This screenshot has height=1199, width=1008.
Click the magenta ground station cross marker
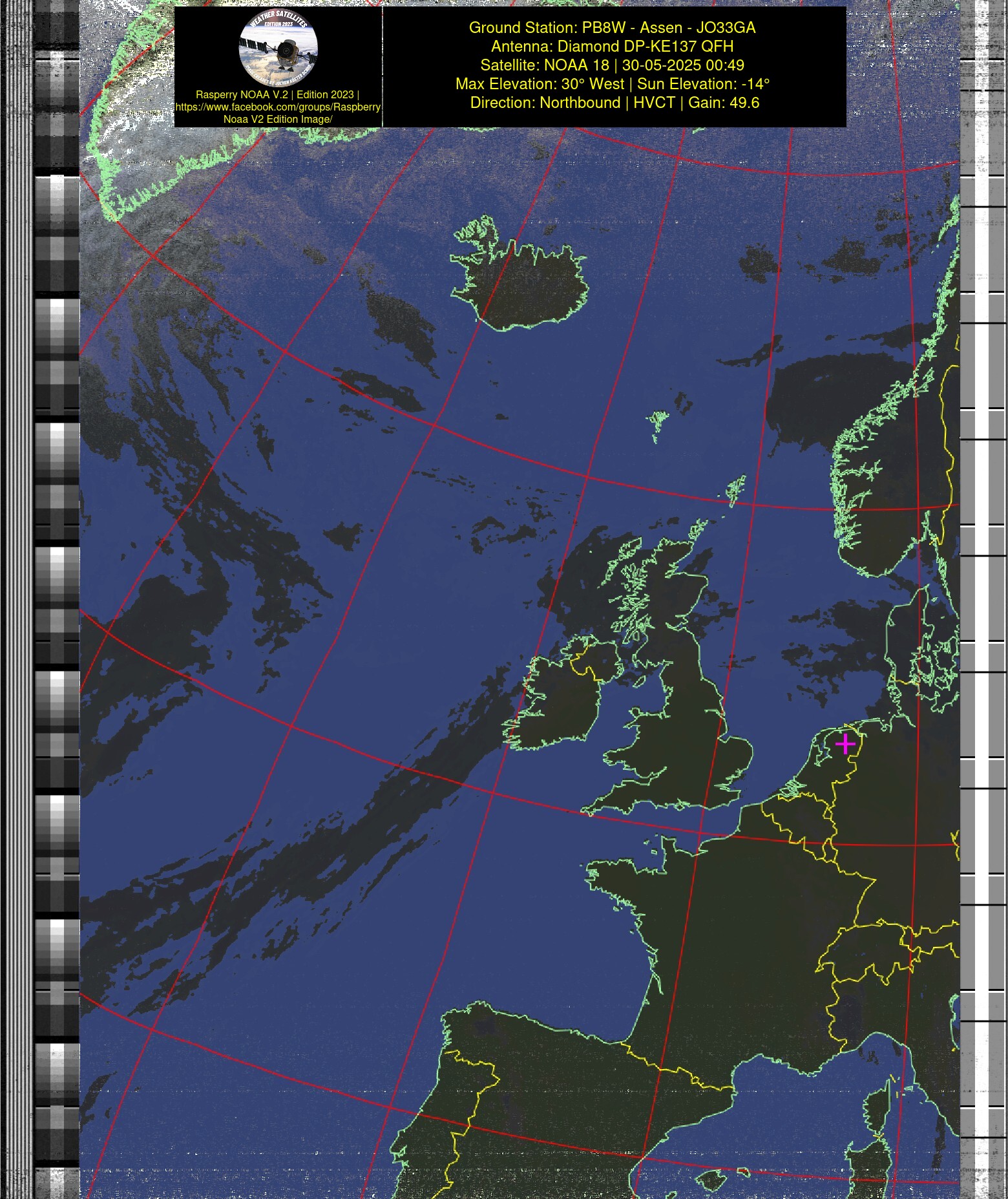click(x=845, y=744)
